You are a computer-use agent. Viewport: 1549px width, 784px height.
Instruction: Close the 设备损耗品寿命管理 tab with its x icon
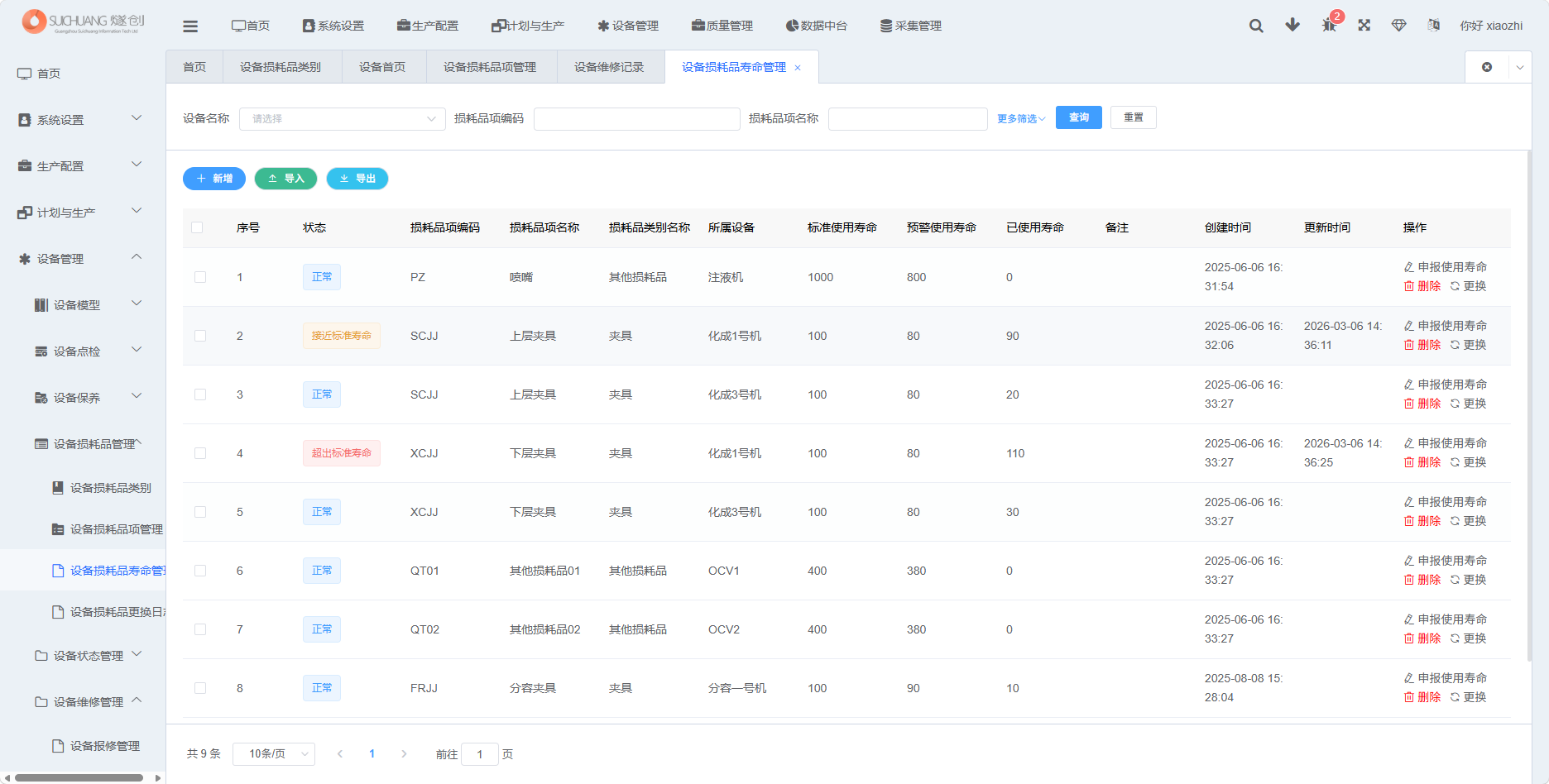point(798,68)
